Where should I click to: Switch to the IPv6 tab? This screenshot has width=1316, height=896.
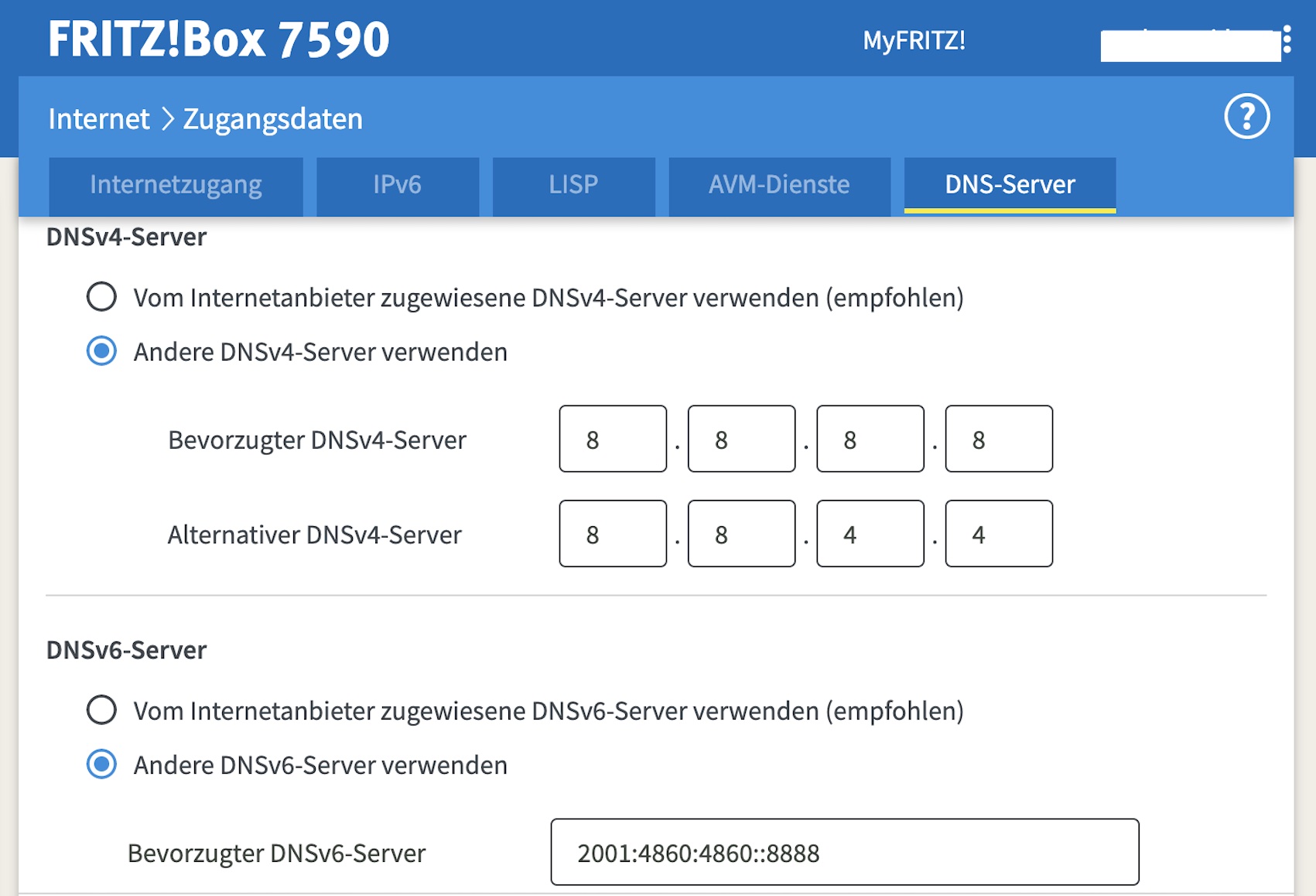pyautogui.click(x=398, y=186)
